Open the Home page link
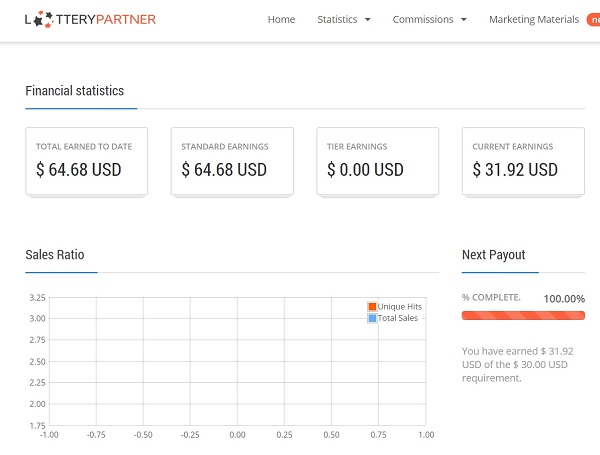600x455 pixels. 281,19
